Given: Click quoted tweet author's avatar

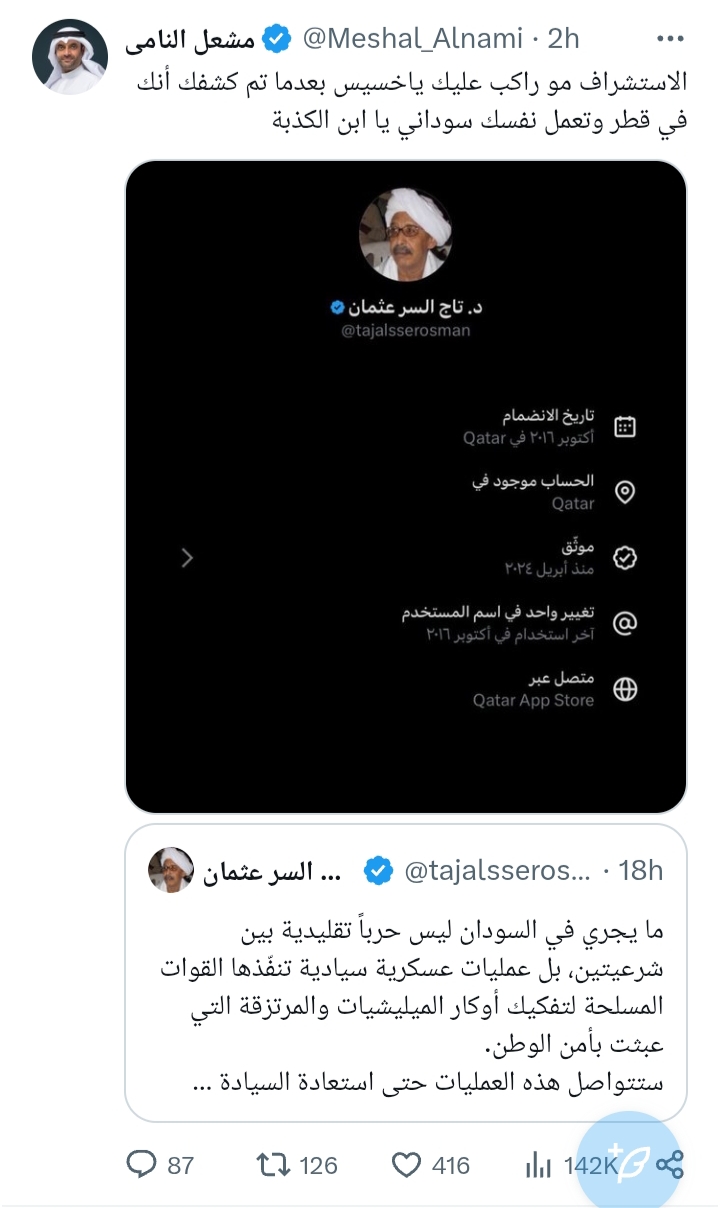Looking at the screenshot, I should [x=171, y=870].
